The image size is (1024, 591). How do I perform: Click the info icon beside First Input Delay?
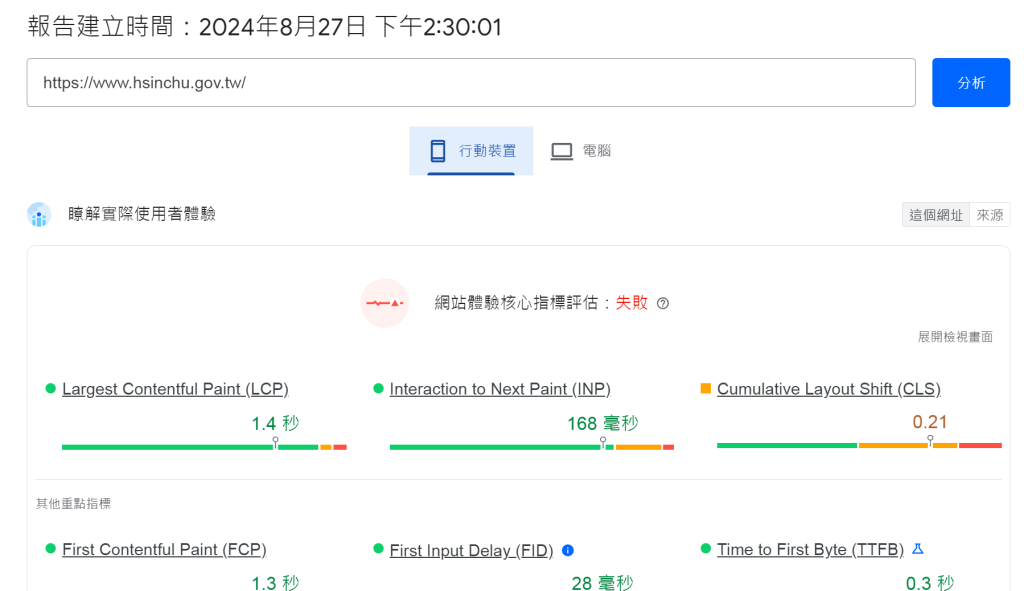tap(567, 550)
